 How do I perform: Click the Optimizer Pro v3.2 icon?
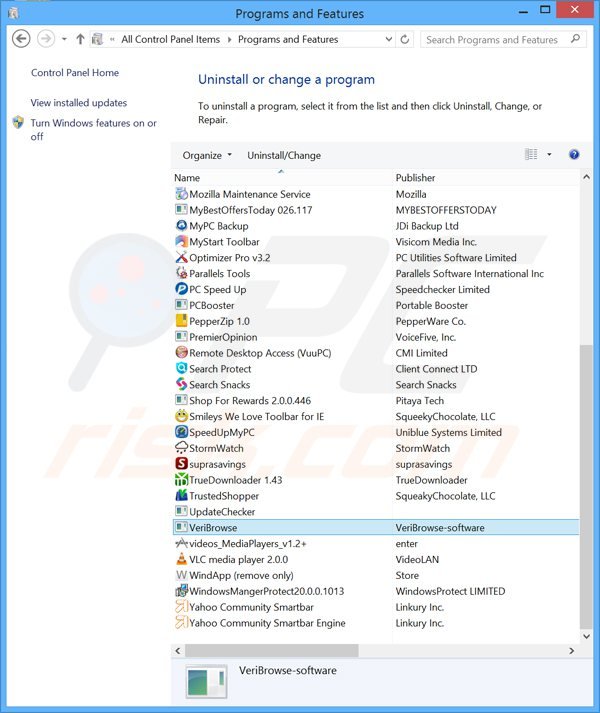click(181, 257)
